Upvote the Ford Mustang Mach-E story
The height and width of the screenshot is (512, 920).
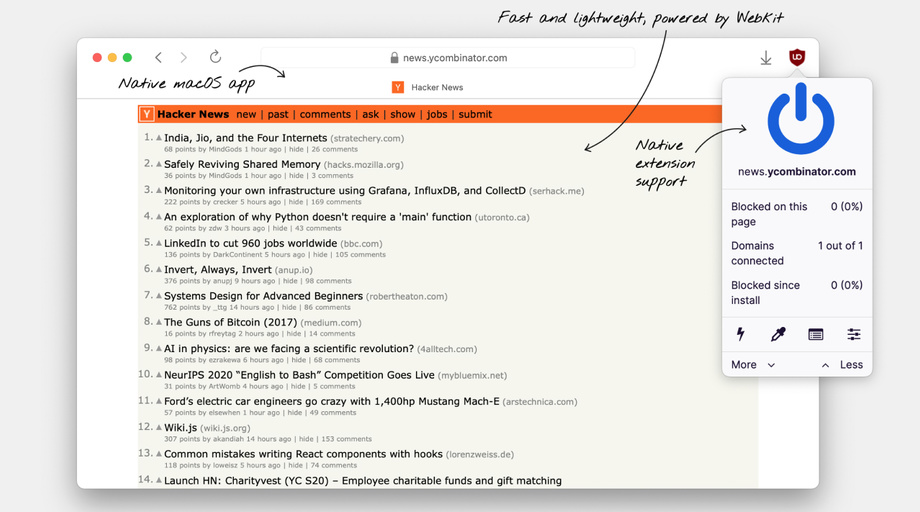159,401
